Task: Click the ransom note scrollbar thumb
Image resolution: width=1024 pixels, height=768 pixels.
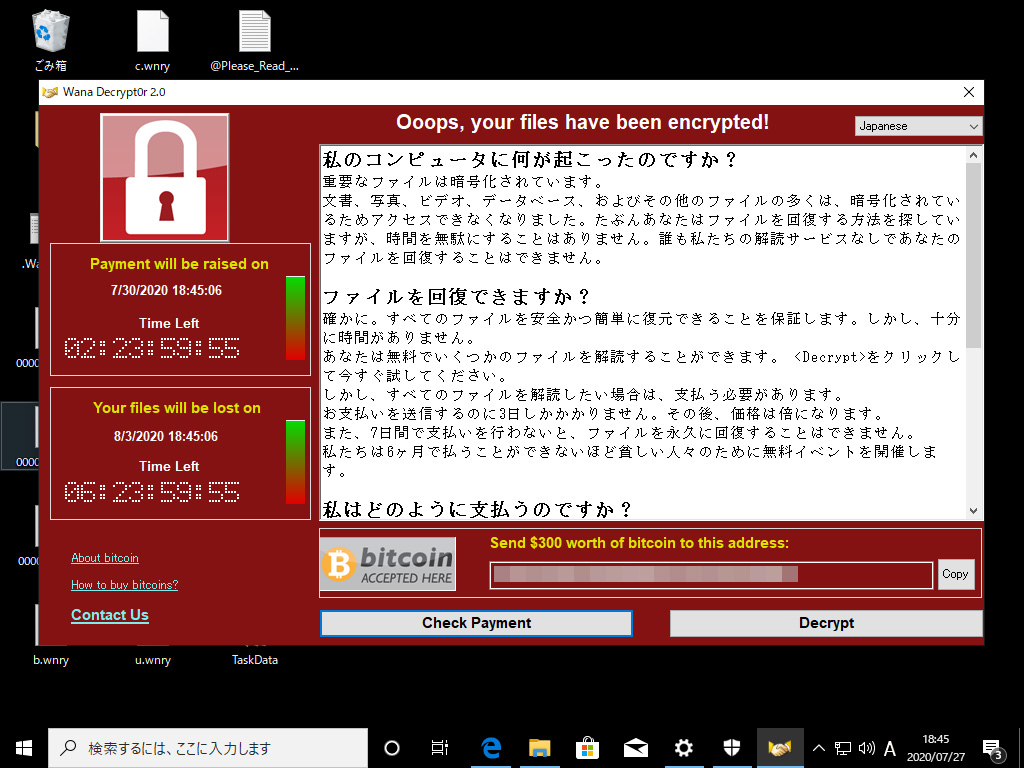Action: pos(973,255)
